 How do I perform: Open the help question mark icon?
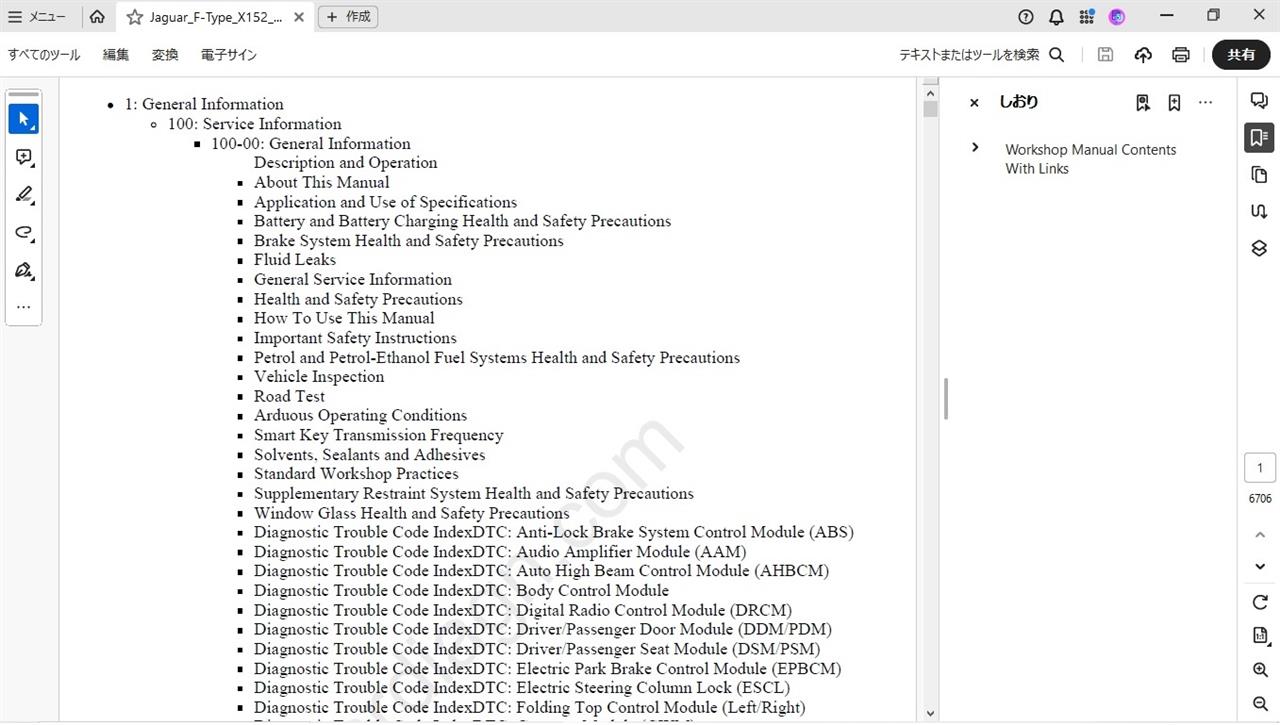(1026, 16)
